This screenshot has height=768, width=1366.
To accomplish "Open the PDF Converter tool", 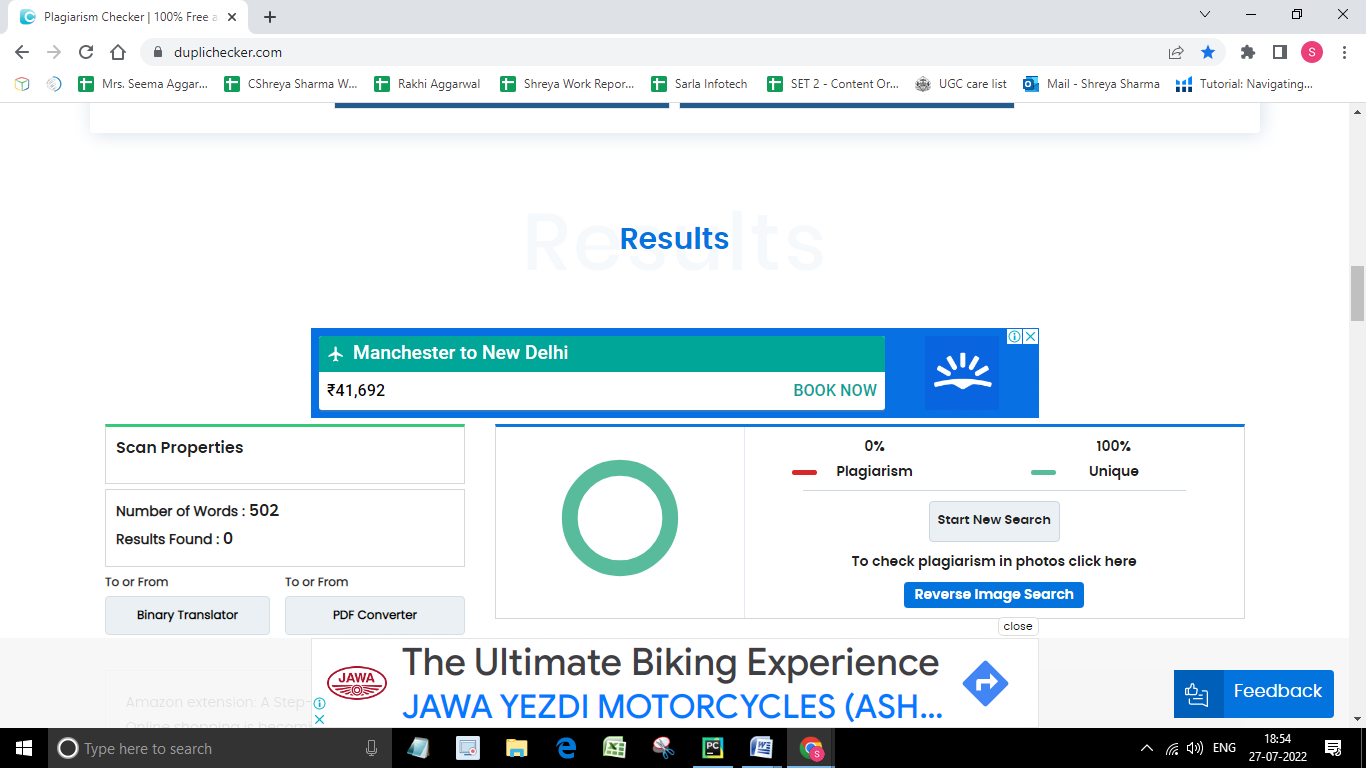I will click(x=375, y=615).
